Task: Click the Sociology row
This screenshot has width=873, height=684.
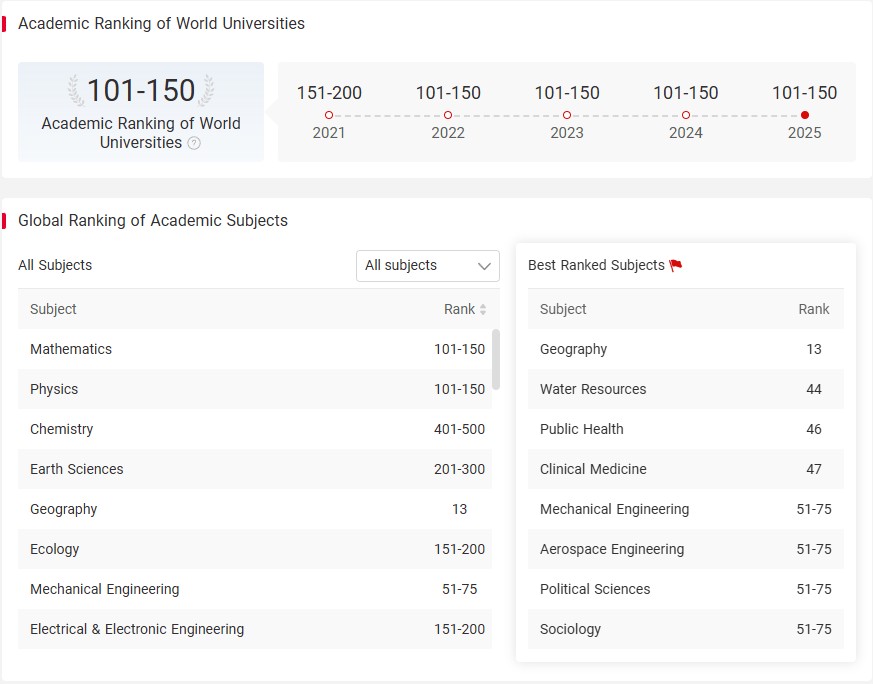Action: tap(685, 629)
